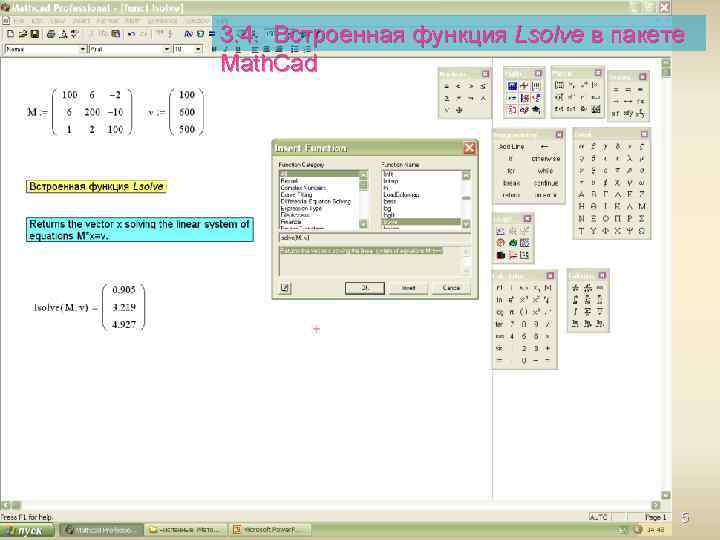The height and width of the screenshot is (540, 720).
Task: Click Add Line in the Programming palette
Action: pos(511,146)
